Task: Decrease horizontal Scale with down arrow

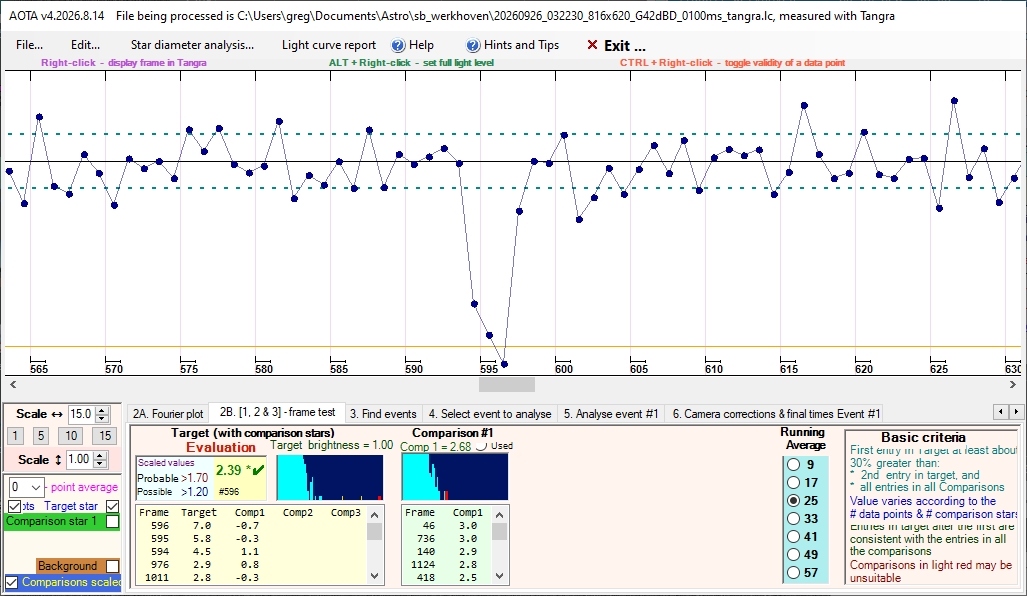Action: (102, 419)
